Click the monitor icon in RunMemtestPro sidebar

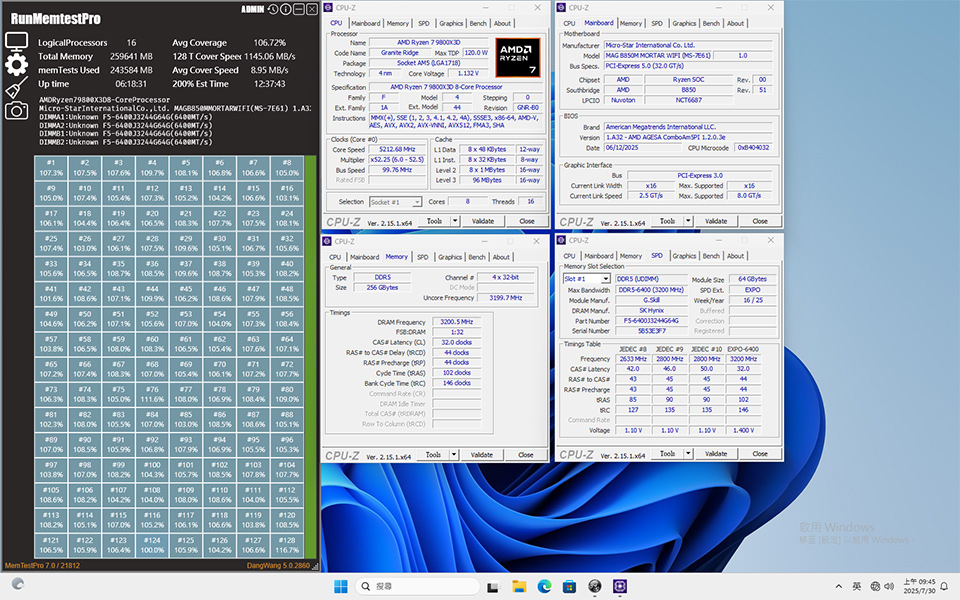click(x=16, y=40)
